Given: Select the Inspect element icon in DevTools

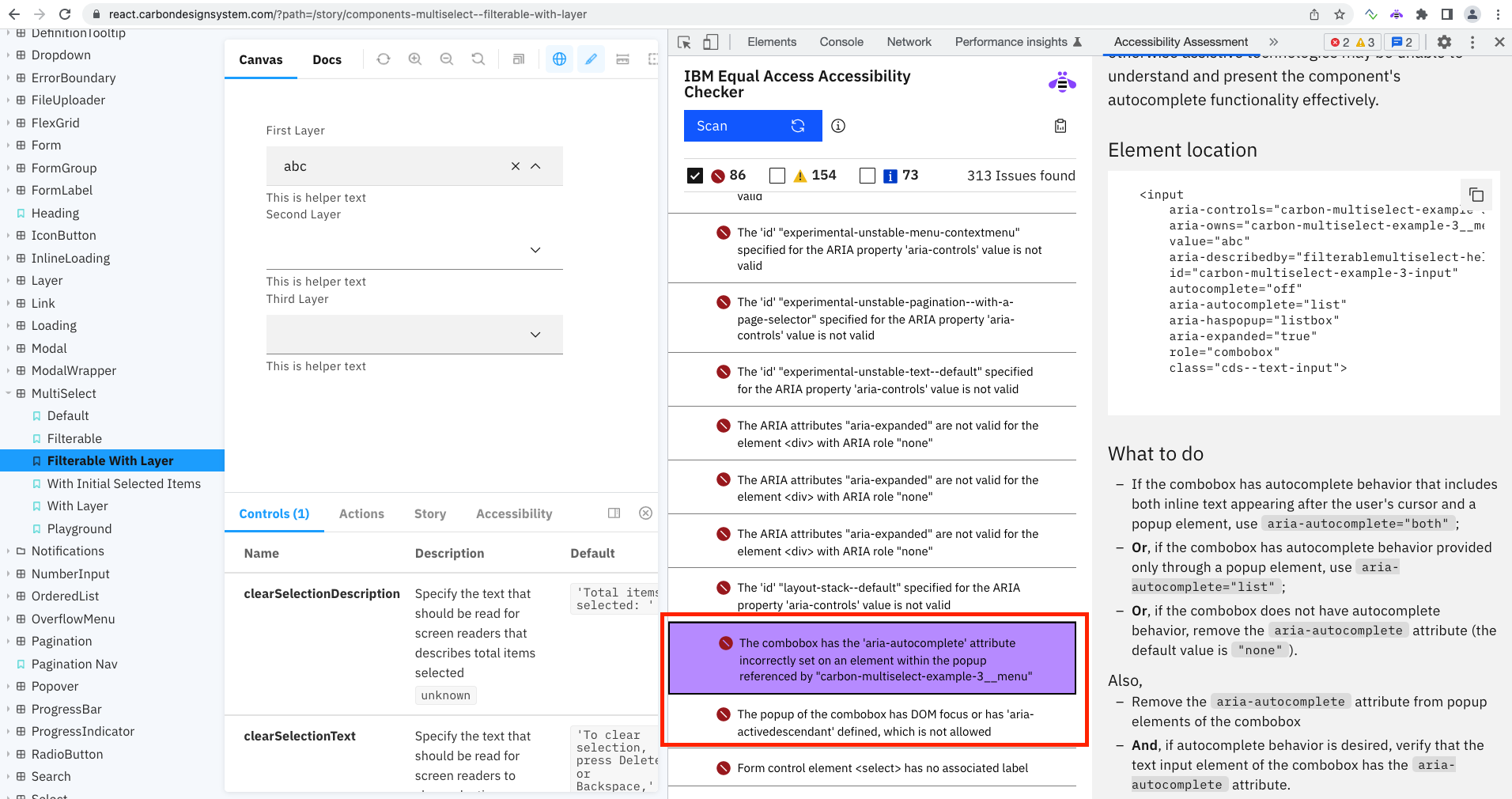Looking at the screenshot, I should coord(683,42).
